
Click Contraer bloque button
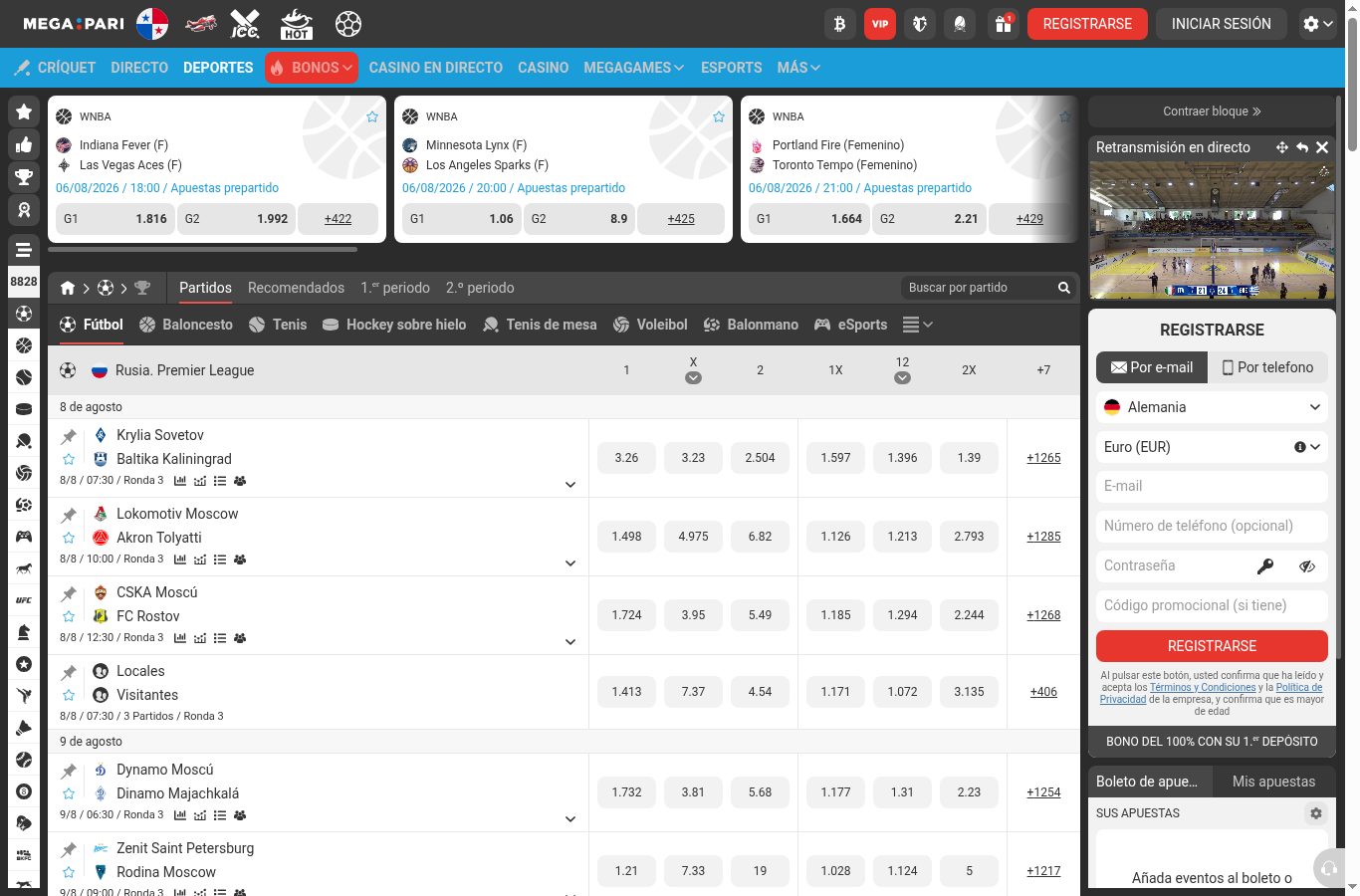(x=1212, y=112)
